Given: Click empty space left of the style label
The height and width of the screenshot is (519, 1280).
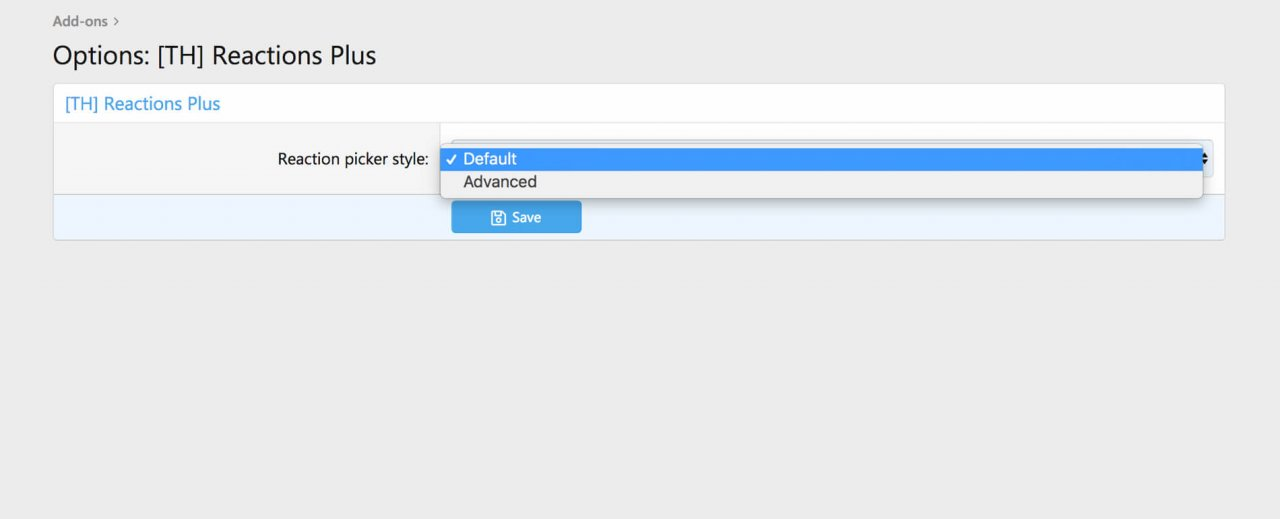Looking at the screenshot, I should [x=160, y=159].
